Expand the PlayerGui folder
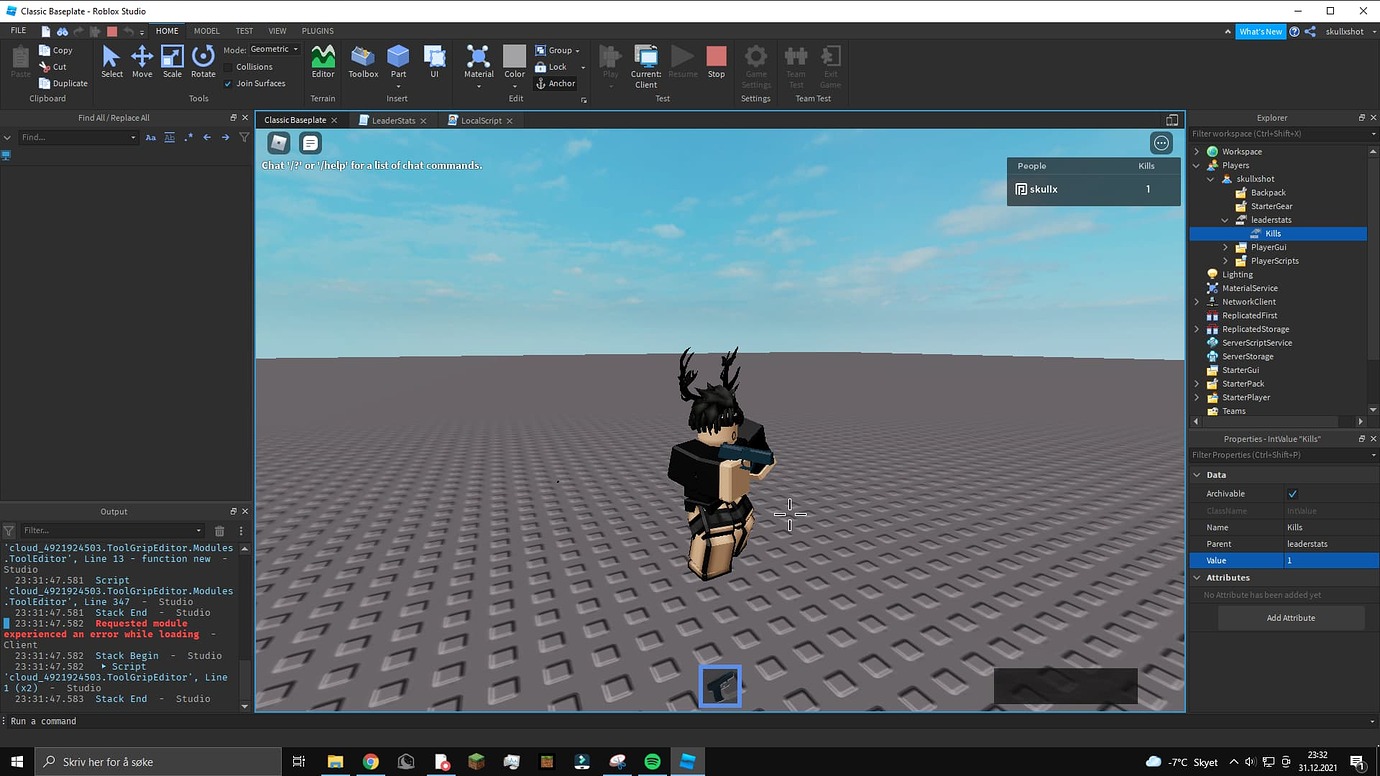The image size is (1380, 776). tap(1225, 247)
